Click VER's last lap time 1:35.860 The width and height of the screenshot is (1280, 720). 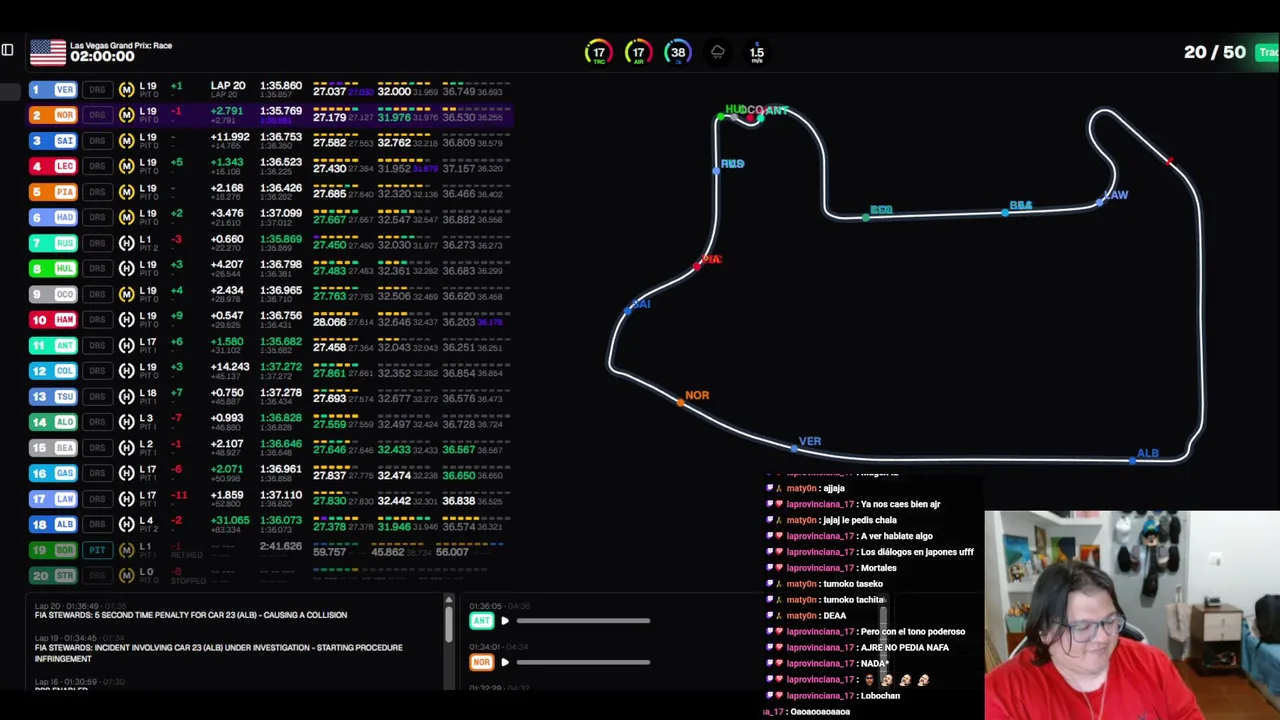point(281,86)
